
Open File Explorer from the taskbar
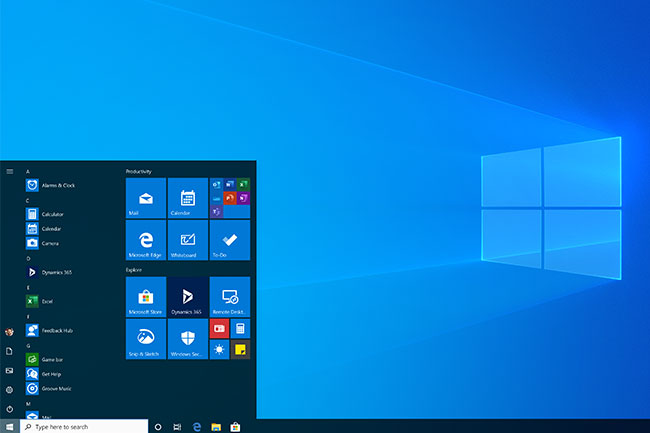point(216,427)
